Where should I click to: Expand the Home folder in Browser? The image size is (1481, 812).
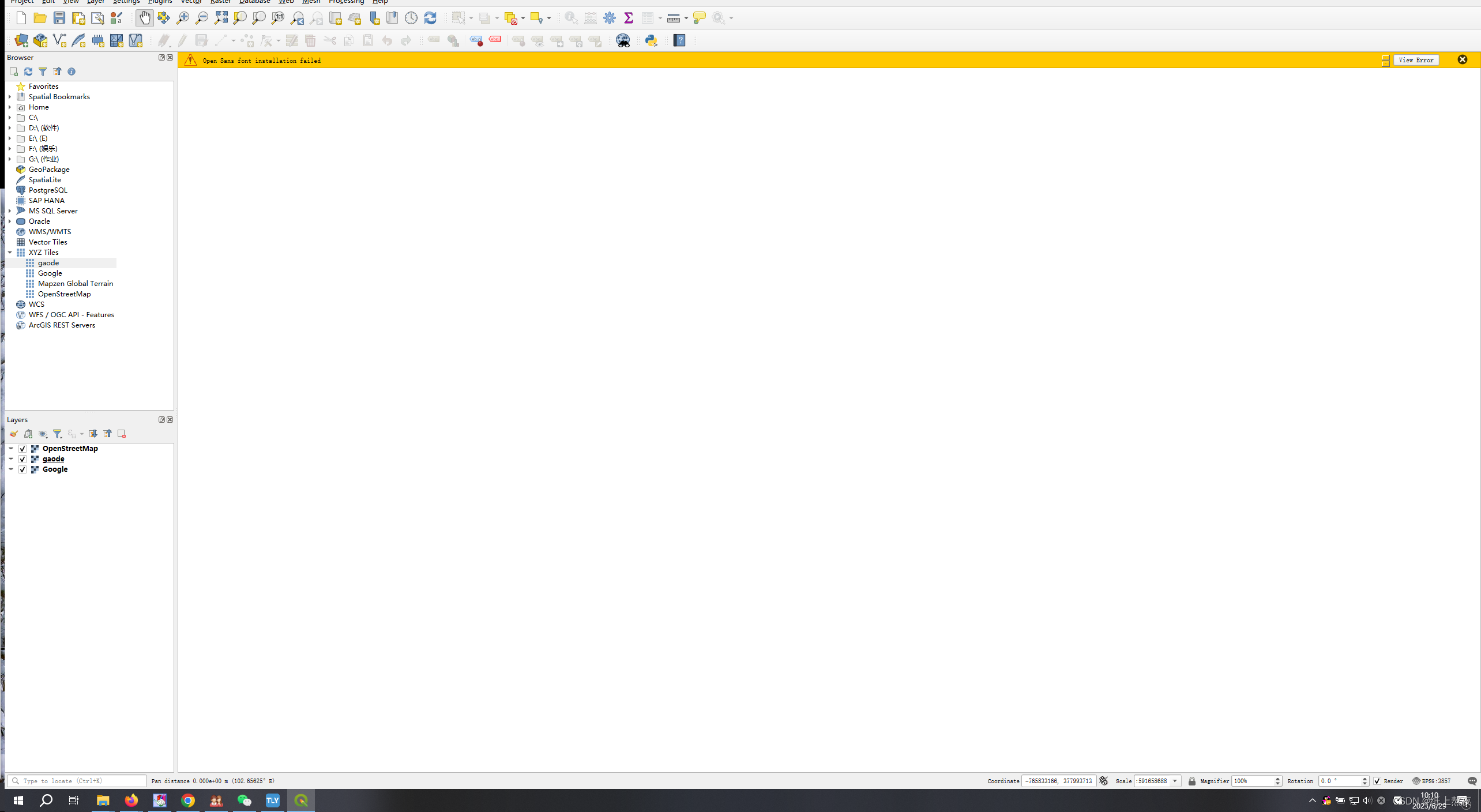(10, 107)
